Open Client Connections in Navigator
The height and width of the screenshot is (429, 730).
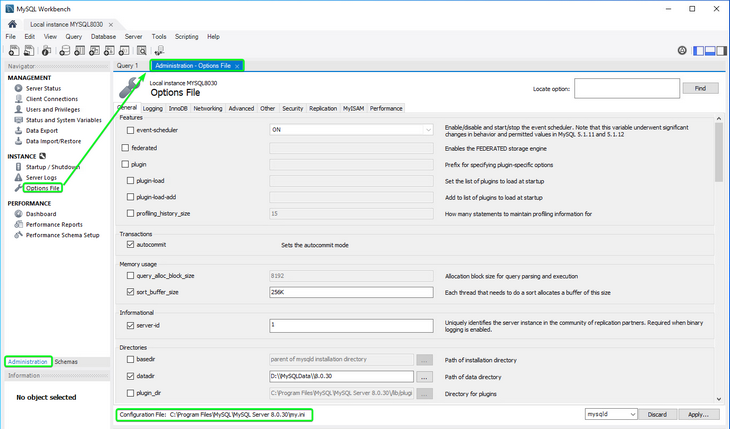pos(52,99)
